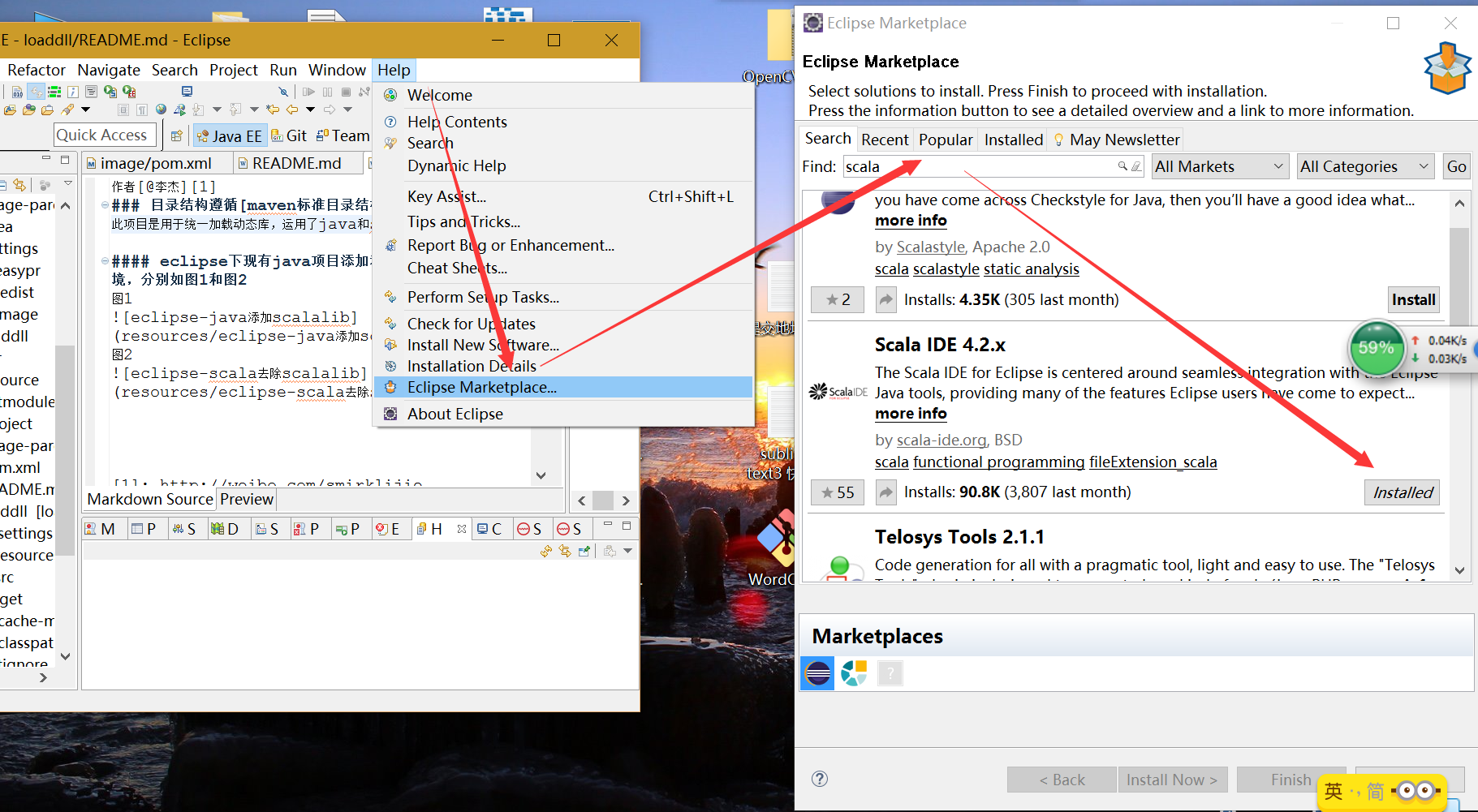Click the yellow Back navigation arrow icon
Image resolution: width=1478 pixels, height=812 pixels.
coord(292,110)
